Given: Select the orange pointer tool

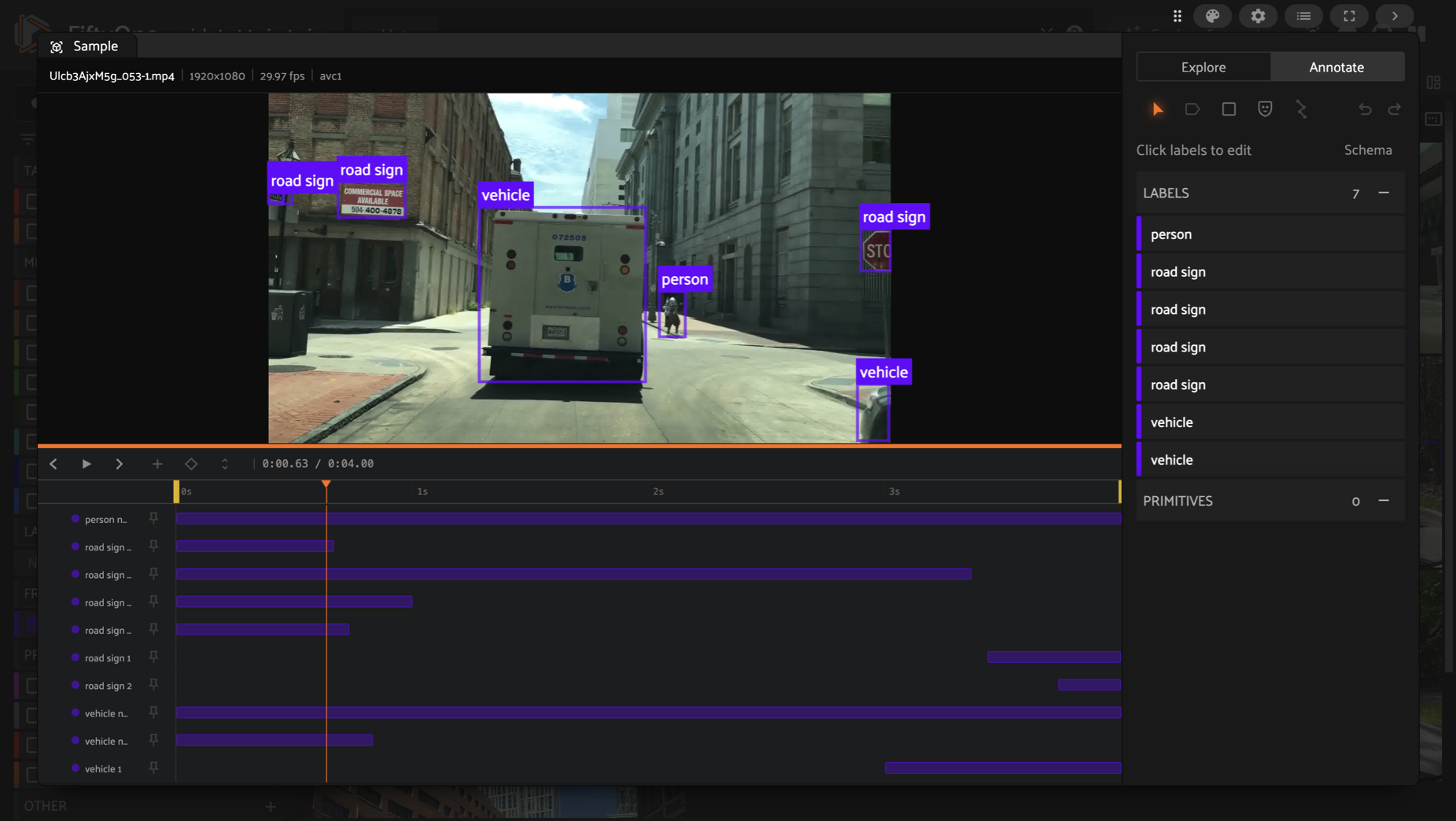Looking at the screenshot, I should (x=1157, y=109).
